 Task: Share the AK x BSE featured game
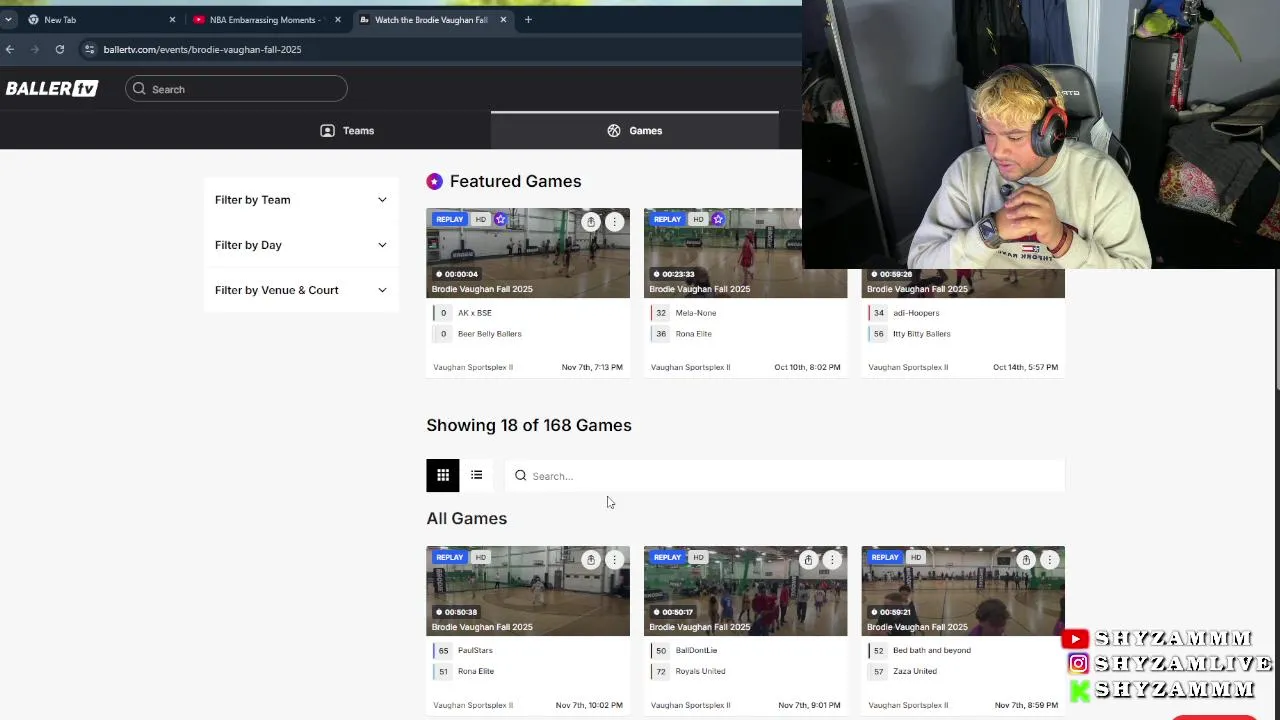pyautogui.click(x=591, y=222)
